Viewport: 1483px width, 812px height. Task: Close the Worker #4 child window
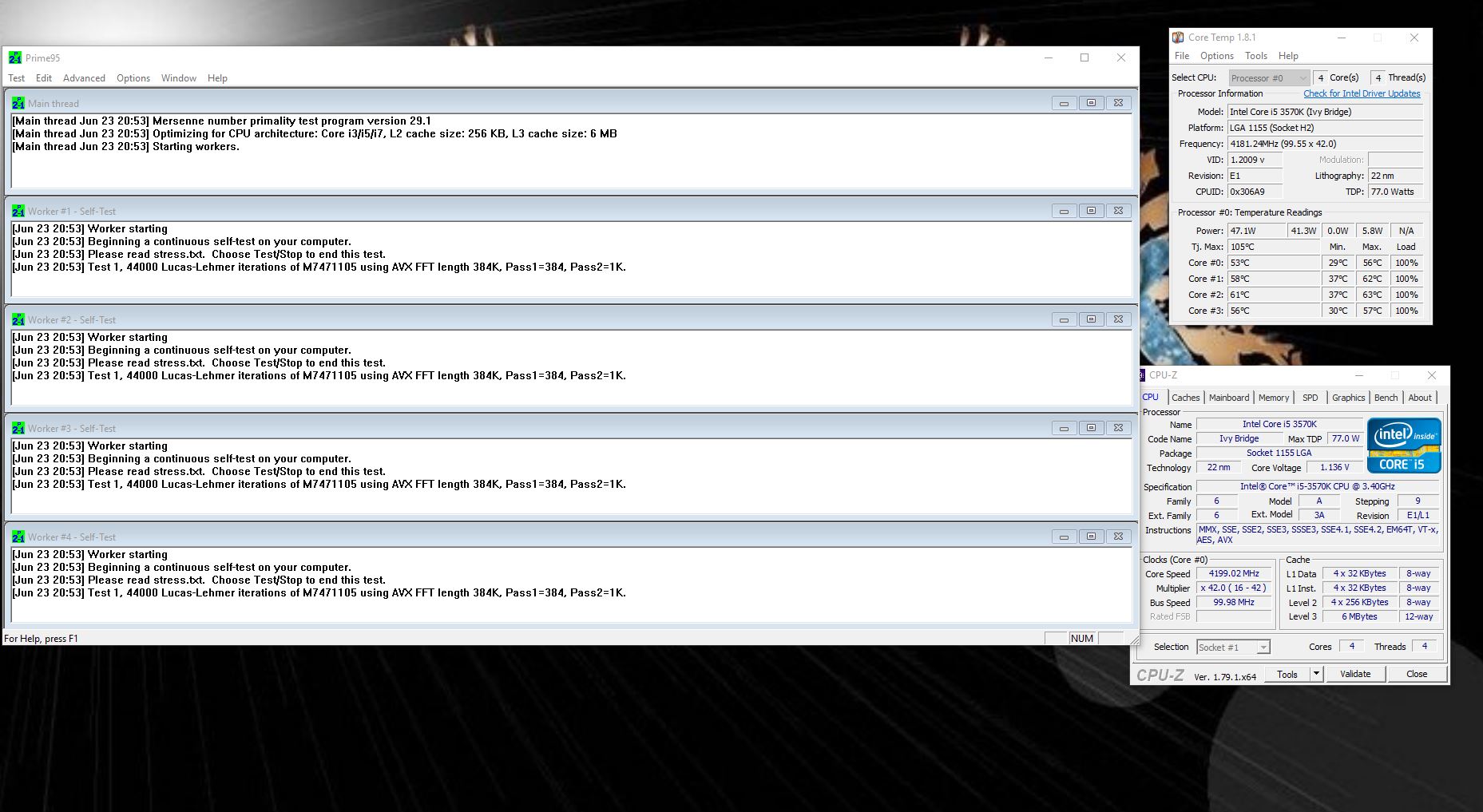coord(1118,537)
